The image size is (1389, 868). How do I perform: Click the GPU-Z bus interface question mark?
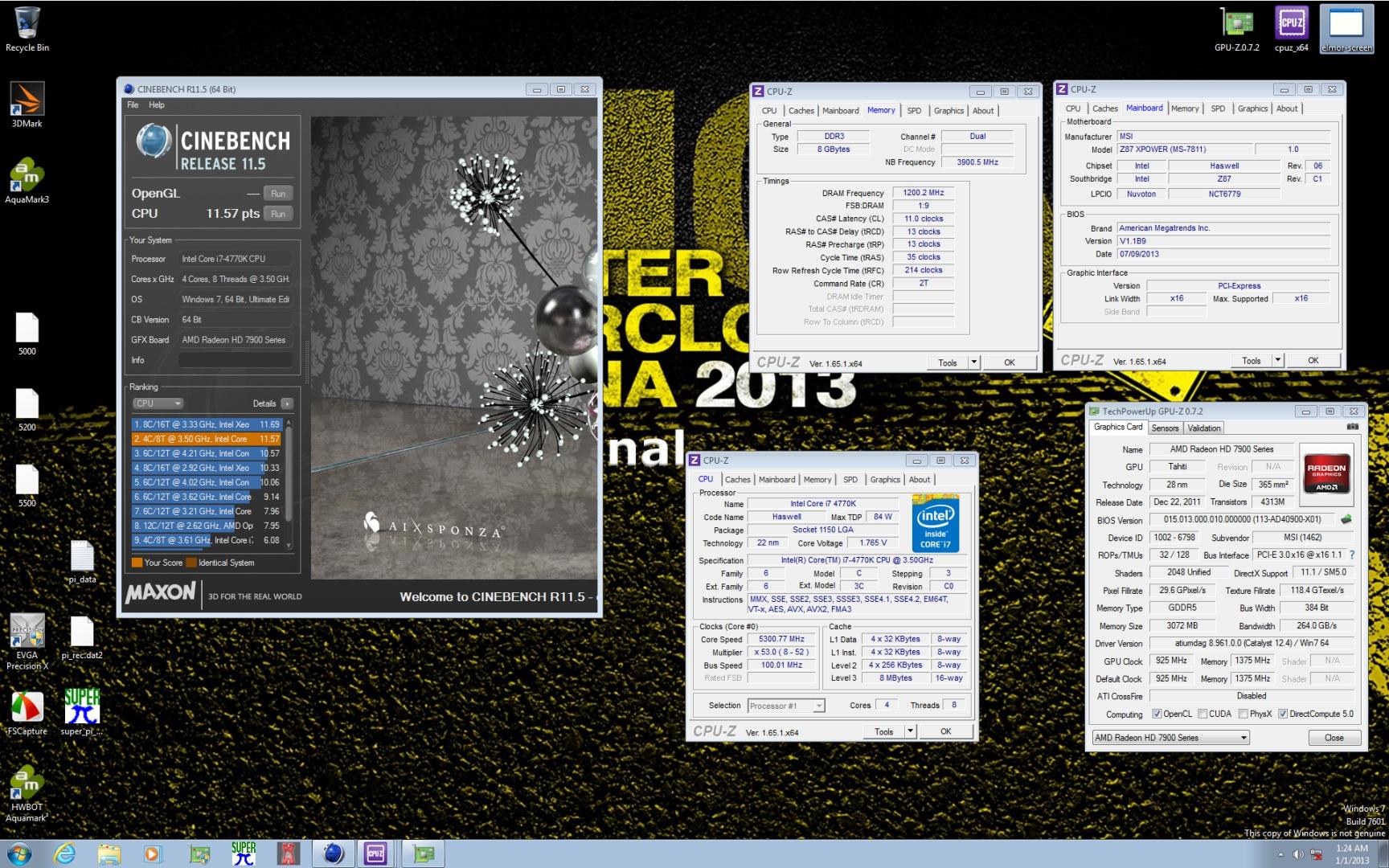coord(1352,555)
